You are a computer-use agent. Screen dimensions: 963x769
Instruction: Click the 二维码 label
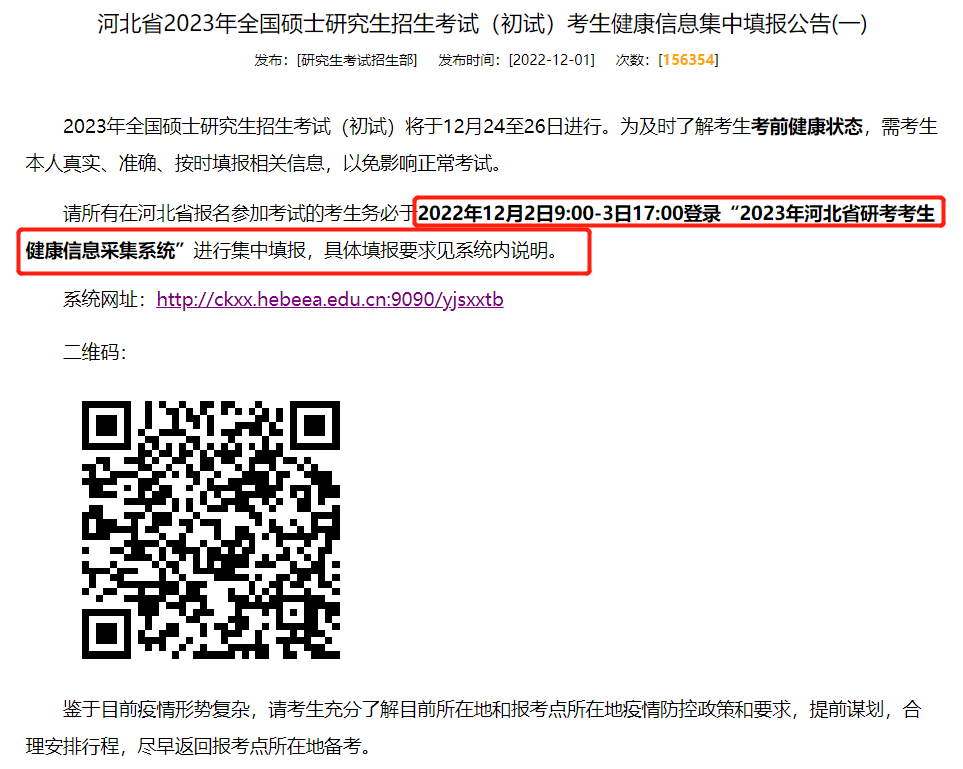click(x=94, y=353)
